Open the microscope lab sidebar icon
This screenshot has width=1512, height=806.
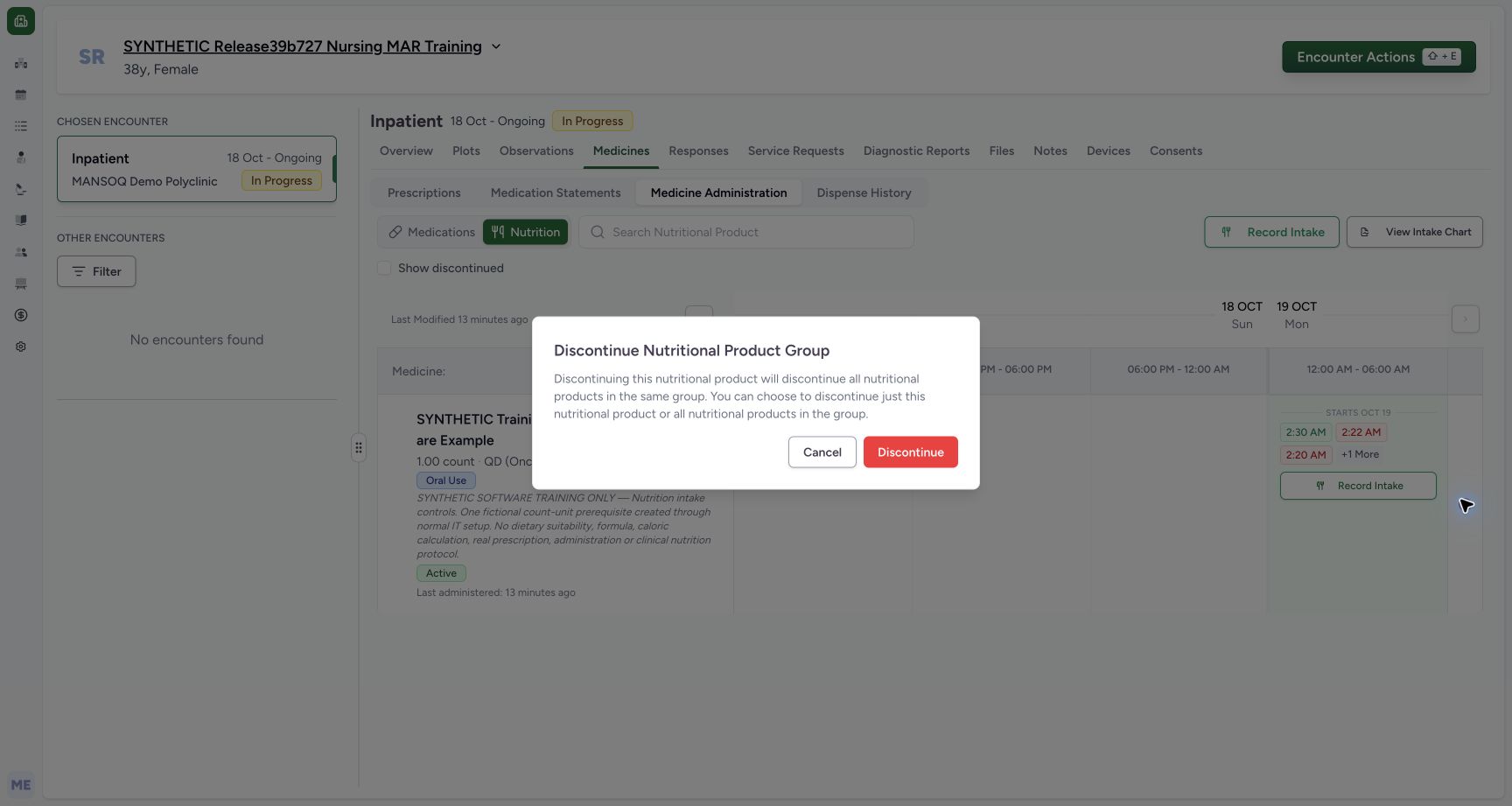pyautogui.click(x=21, y=189)
